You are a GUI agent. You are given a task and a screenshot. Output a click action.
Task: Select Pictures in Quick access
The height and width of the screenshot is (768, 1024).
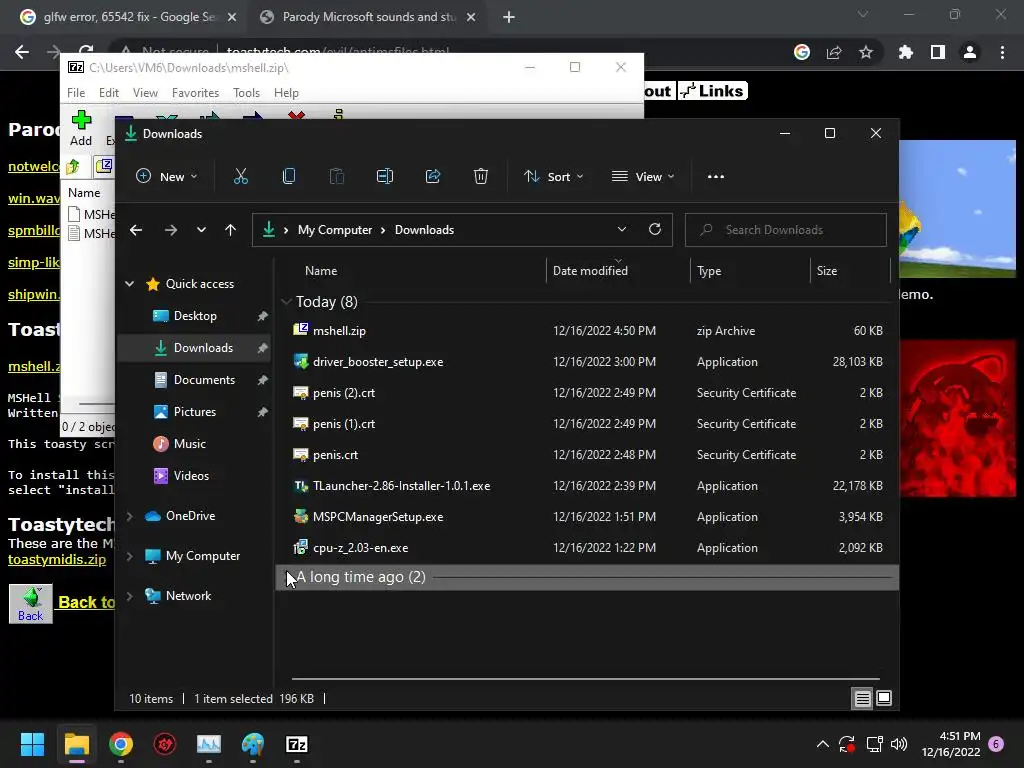(x=195, y=412)
